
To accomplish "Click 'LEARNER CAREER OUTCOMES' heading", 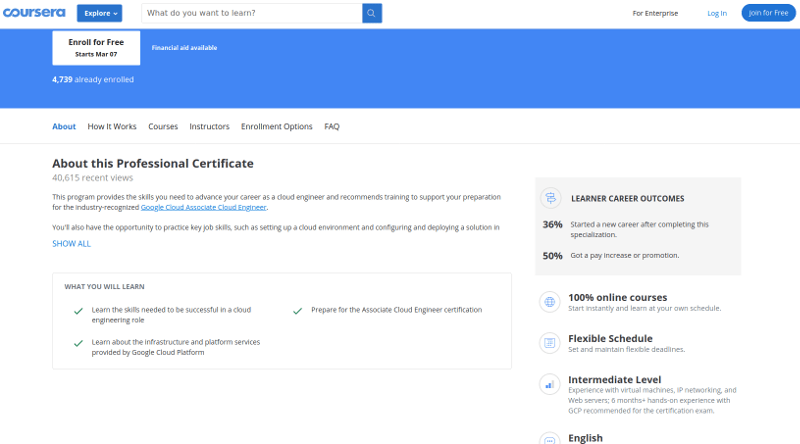I will point(628,199).
